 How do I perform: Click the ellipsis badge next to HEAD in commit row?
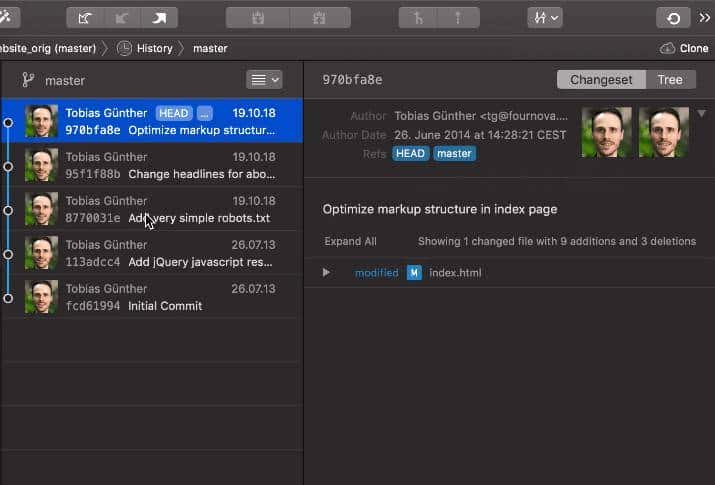205,113
